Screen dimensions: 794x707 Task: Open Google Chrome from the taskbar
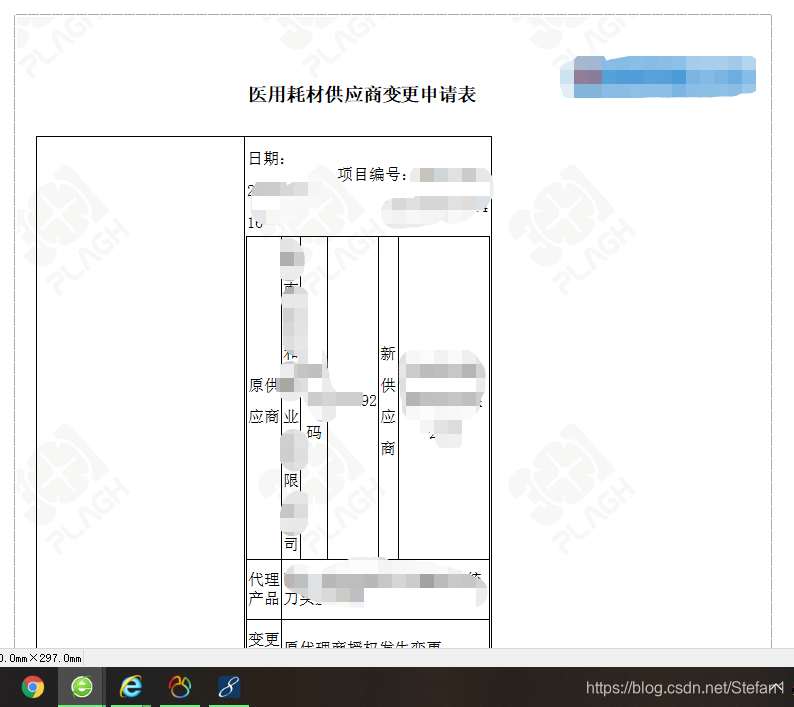click(x=33, y=687)
